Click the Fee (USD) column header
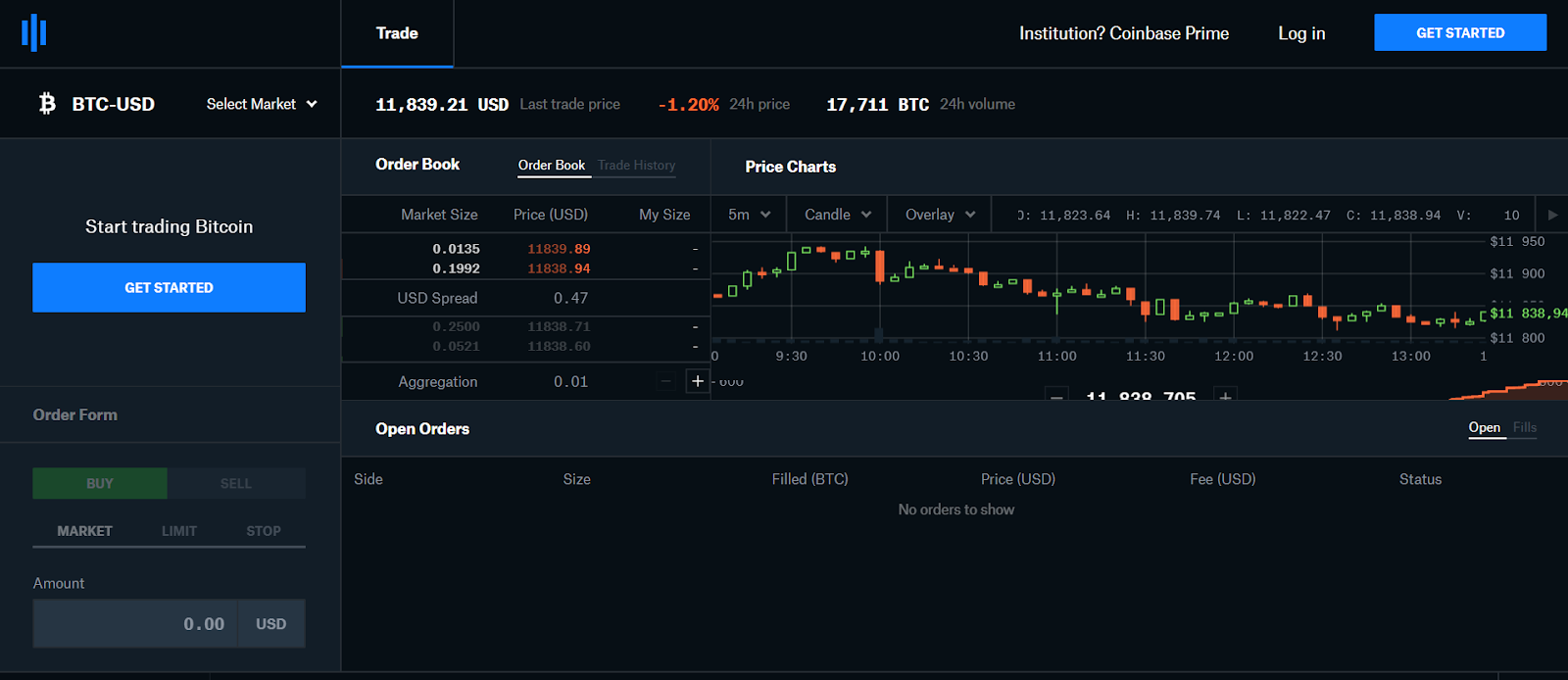1568x680 pixels. [1223, 479]
